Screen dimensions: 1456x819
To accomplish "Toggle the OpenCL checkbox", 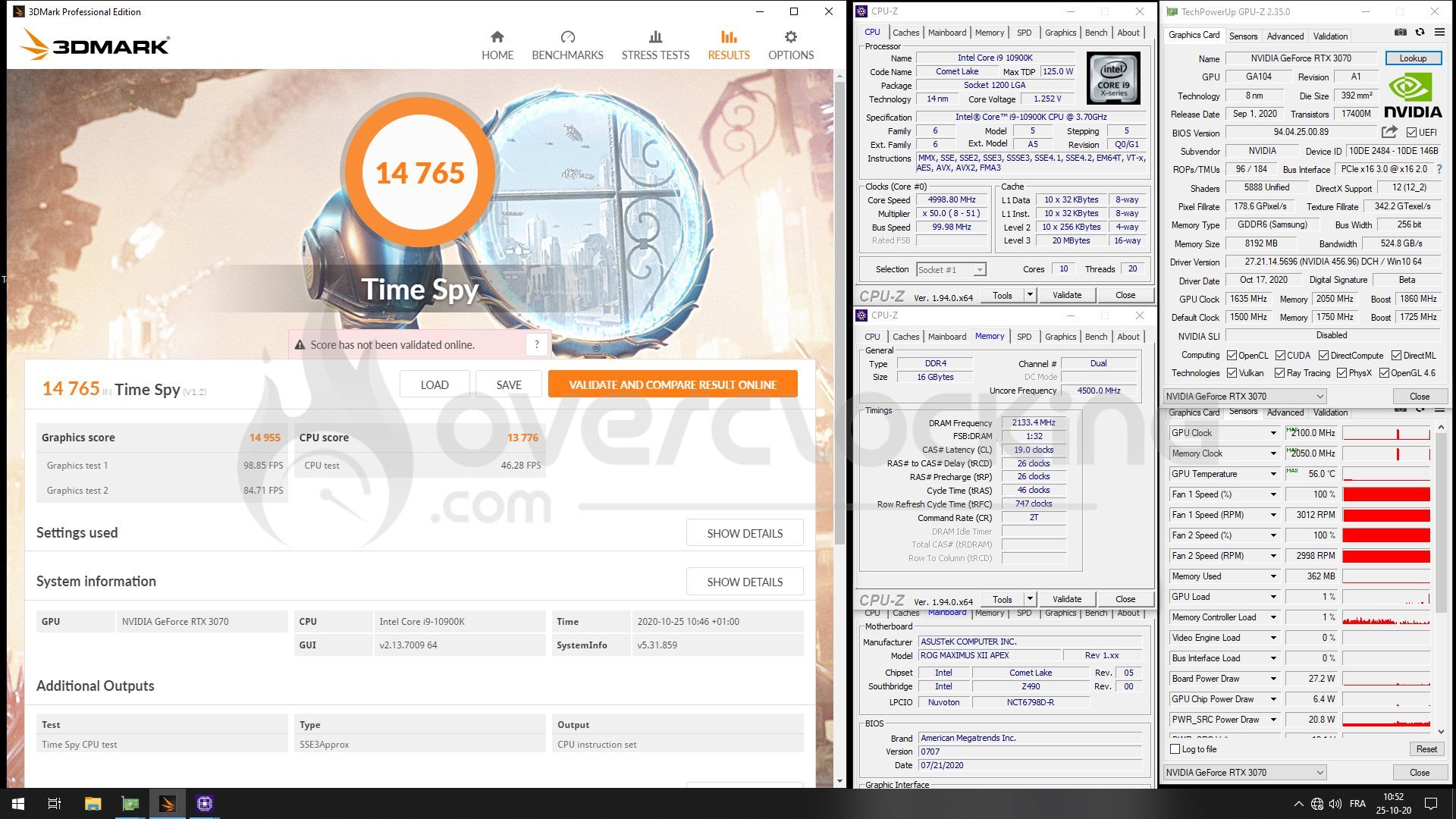I will pyautogui.click(x=1232, y=356).
